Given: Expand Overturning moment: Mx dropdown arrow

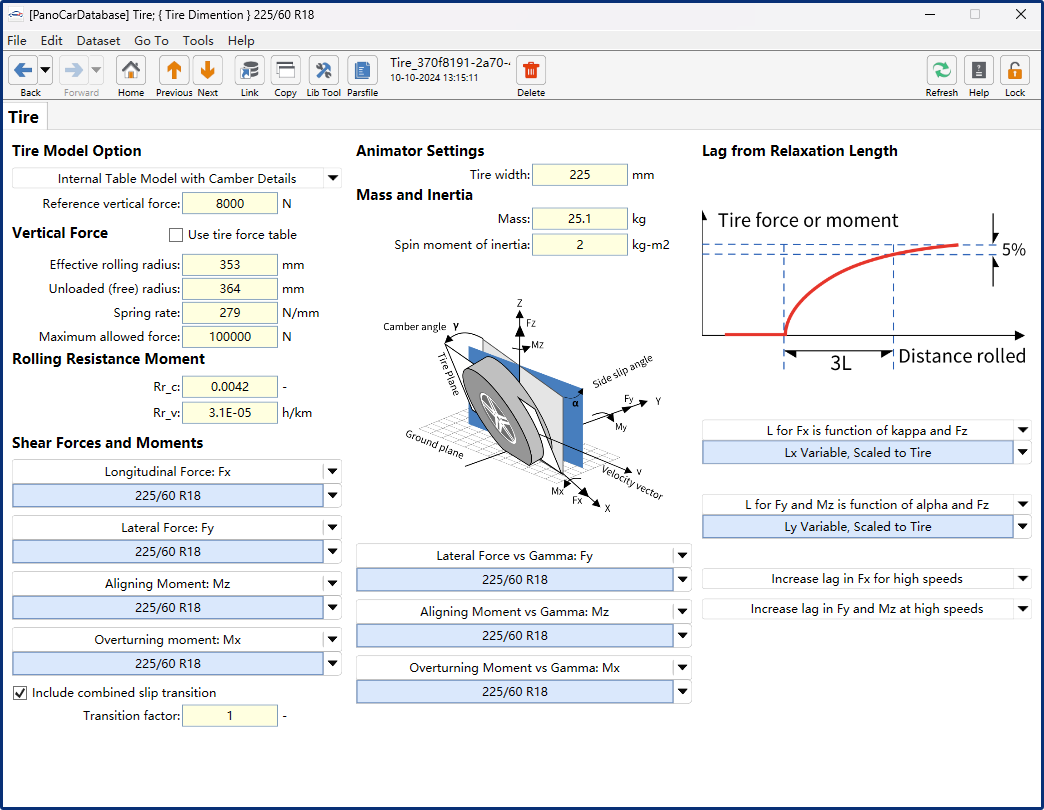Looking at the screenshot, I should point(332,639).
